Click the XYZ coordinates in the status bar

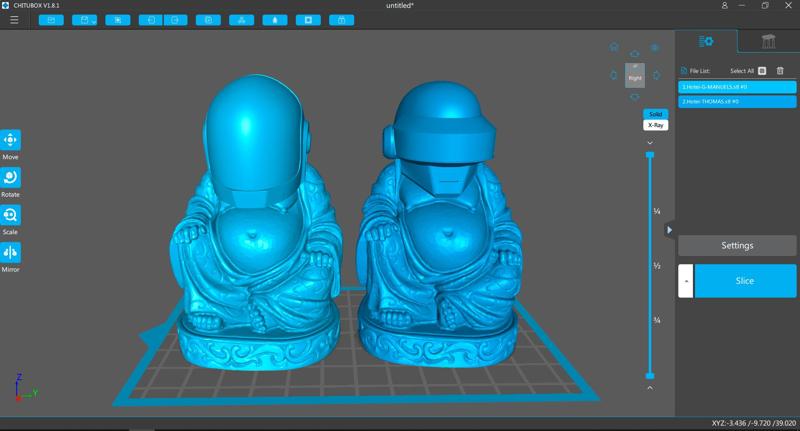tap(754, 423)
